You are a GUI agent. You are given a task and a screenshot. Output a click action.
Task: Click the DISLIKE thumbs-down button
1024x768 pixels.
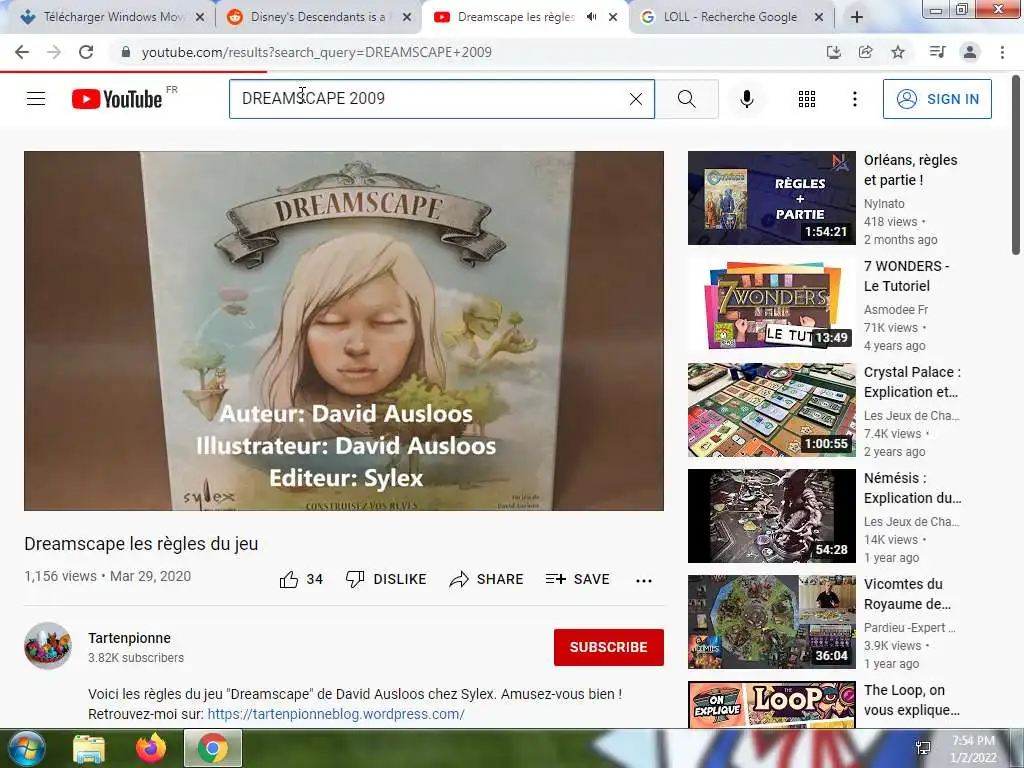coord(386,579)
